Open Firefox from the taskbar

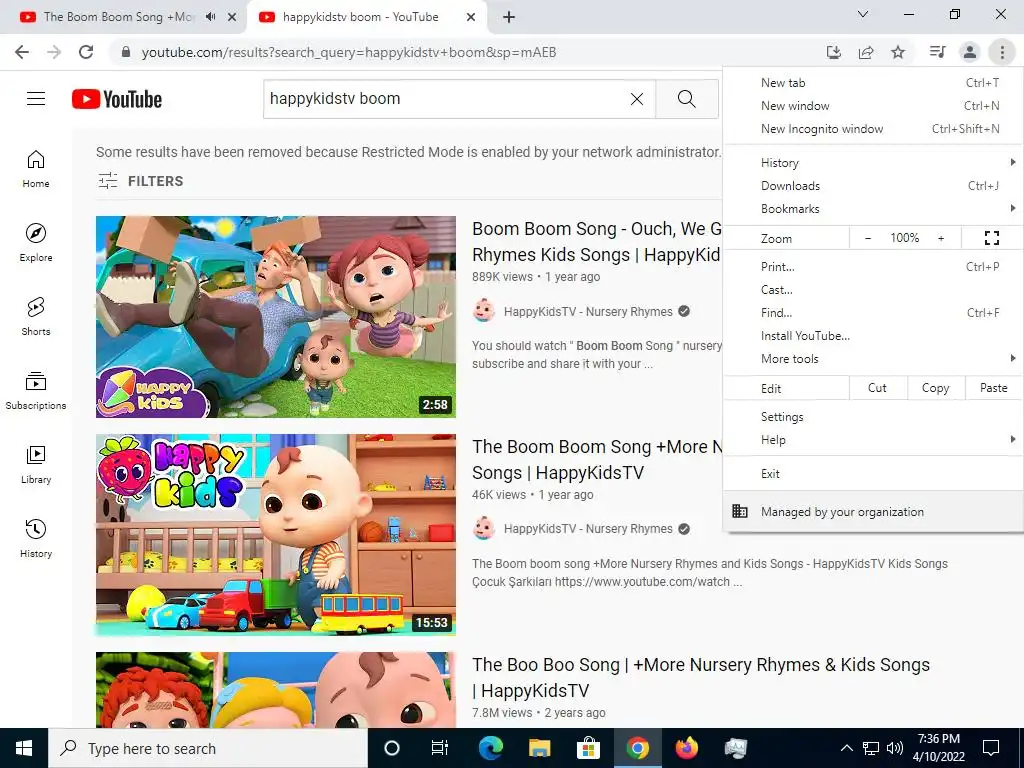click(686, 748)
